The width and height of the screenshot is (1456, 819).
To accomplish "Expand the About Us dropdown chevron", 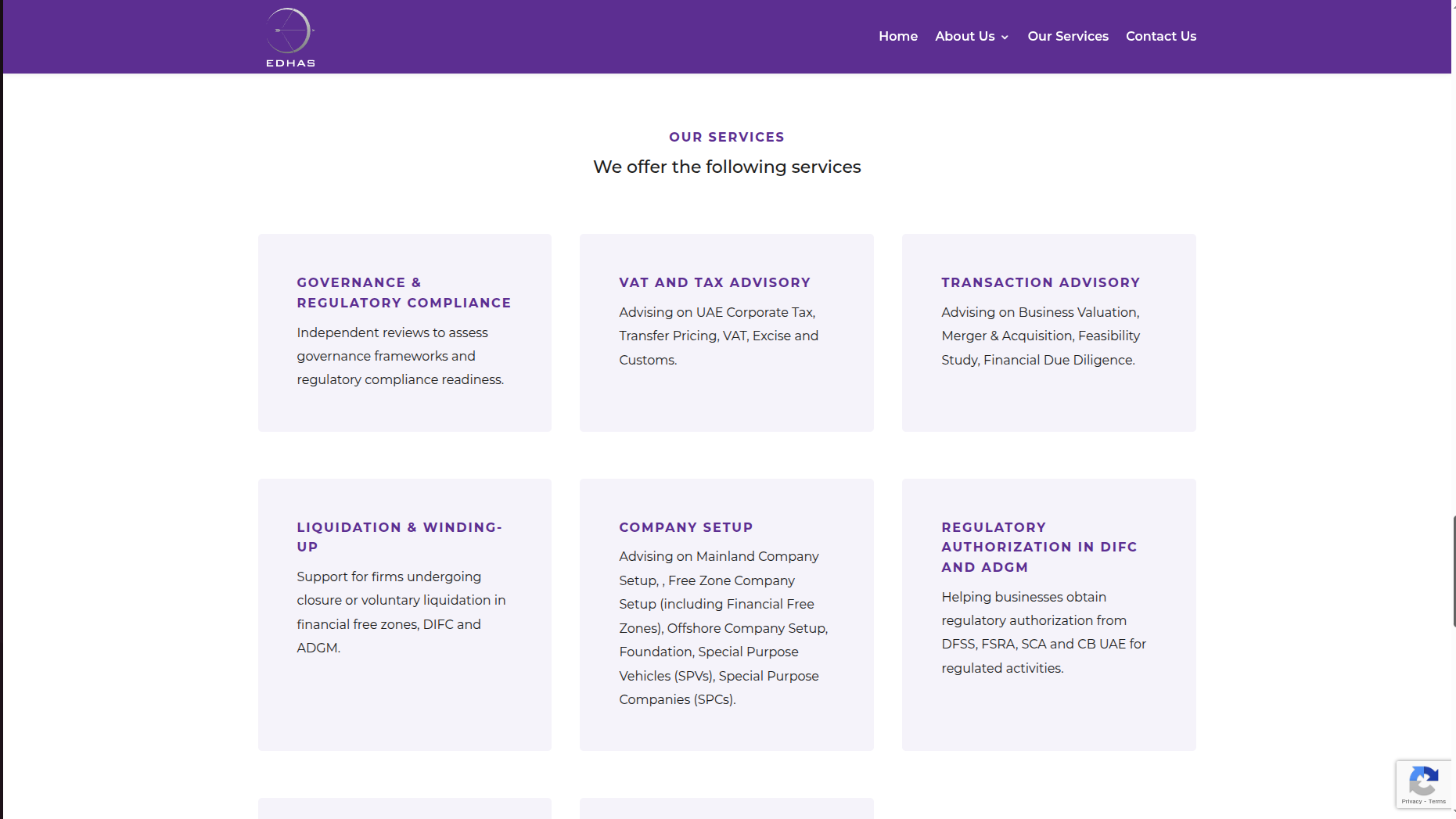I will [1005, 38].
